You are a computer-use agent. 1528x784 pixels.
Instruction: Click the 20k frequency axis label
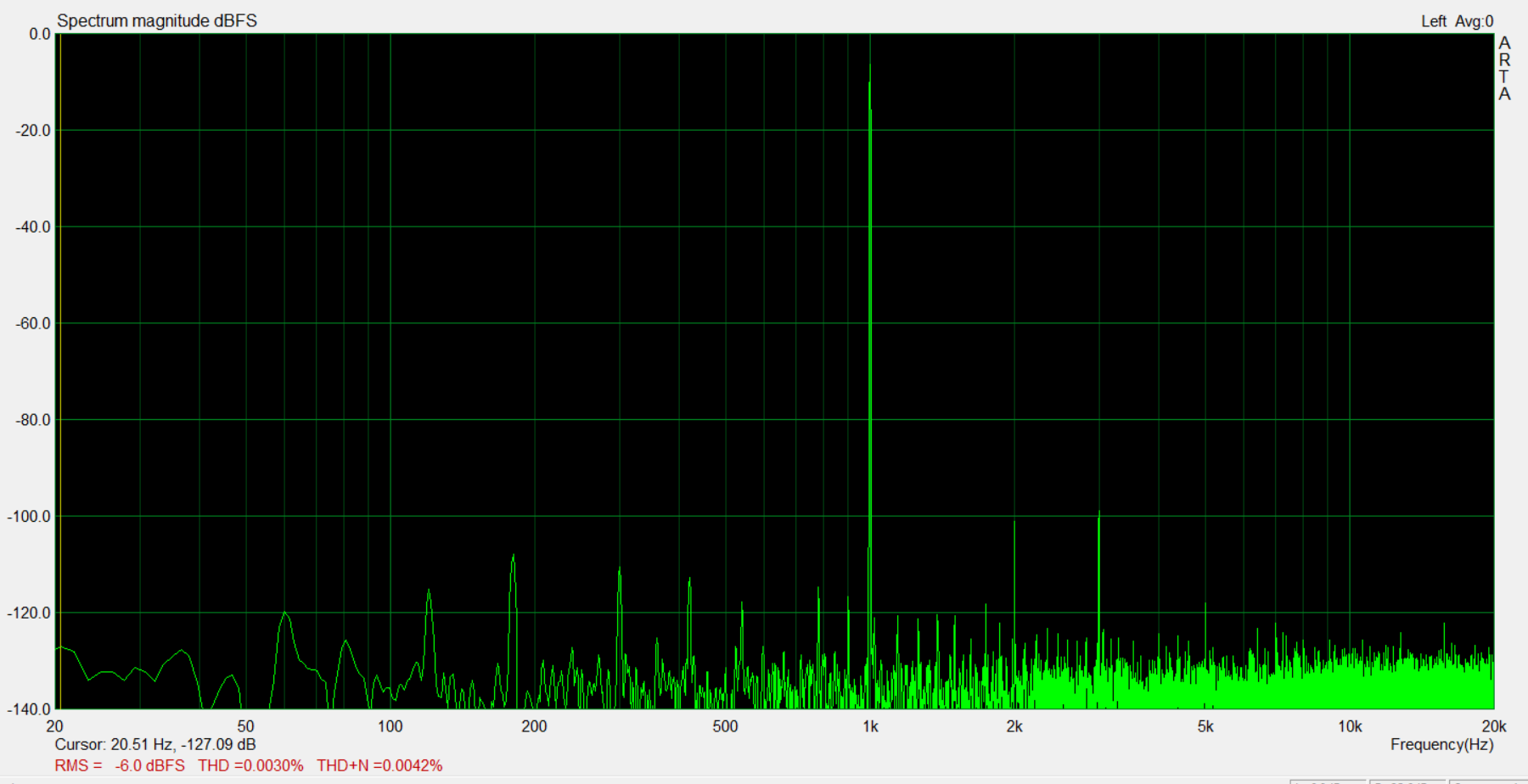1494,726
